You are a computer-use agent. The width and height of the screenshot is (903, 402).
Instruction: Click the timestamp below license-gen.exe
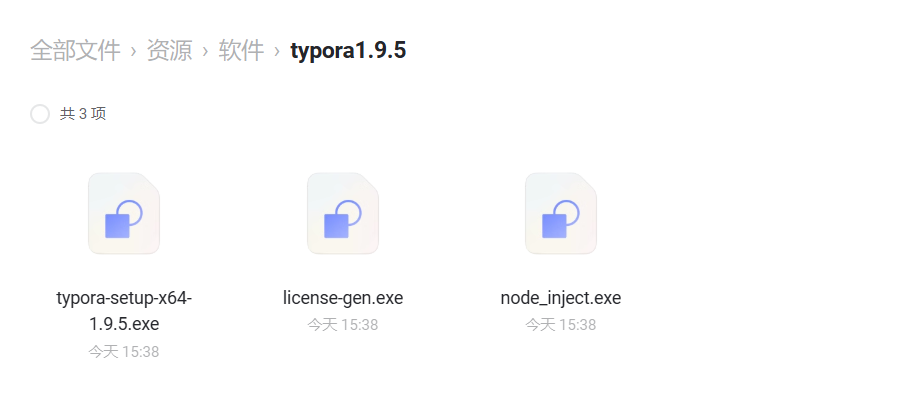pyautogui.click(x=343, y=324)
